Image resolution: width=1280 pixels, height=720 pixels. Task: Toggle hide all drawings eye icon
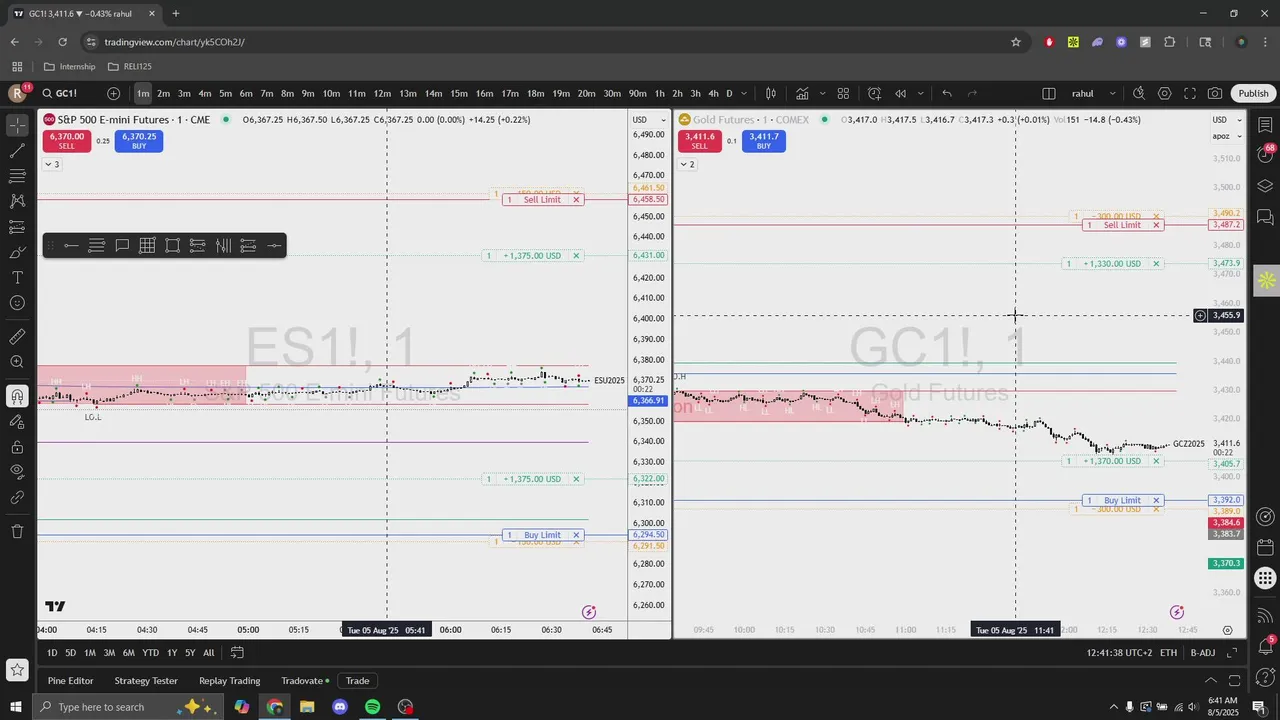(17, 471)
